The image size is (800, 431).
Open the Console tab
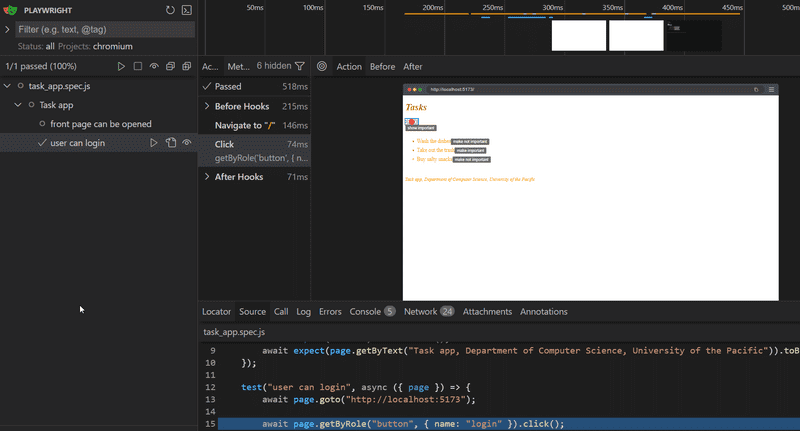tap(372, 312)
